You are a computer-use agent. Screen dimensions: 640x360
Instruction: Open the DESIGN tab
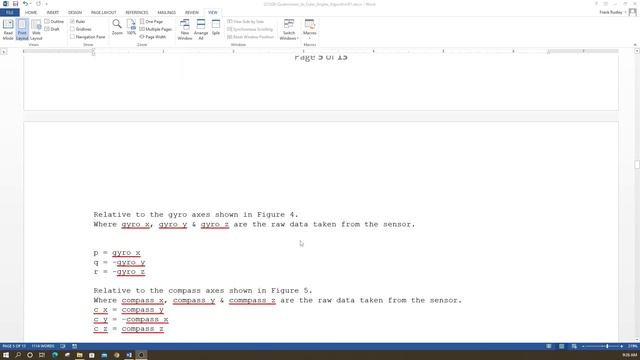(x=75, y=12)
